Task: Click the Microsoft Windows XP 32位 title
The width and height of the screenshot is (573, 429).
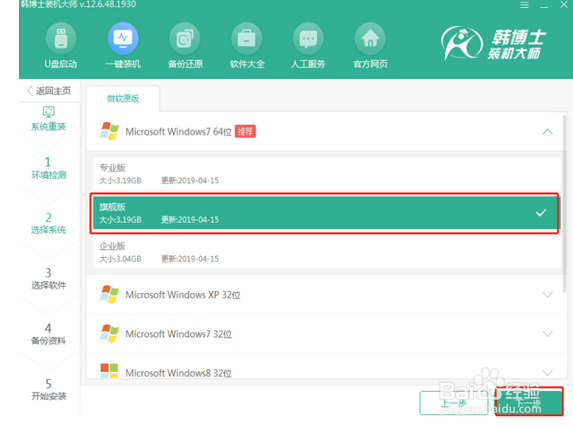Action: click(x=183, y=295)
